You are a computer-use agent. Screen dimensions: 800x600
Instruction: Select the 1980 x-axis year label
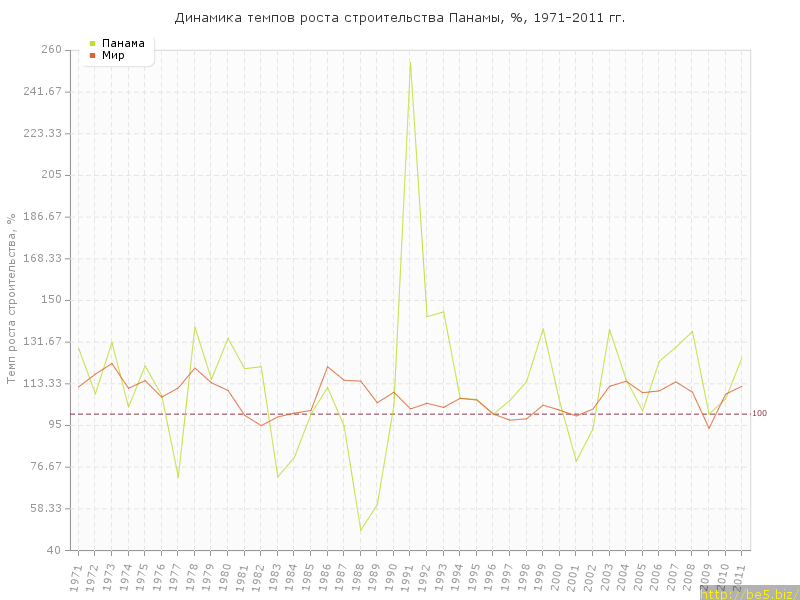pyautogui.click(x=225, y=577)
